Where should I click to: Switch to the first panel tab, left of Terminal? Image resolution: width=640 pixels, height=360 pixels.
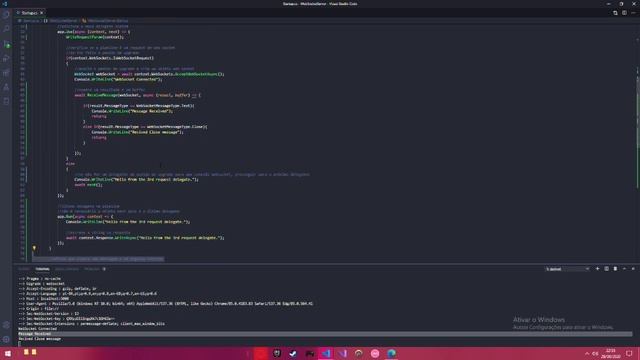24,269
